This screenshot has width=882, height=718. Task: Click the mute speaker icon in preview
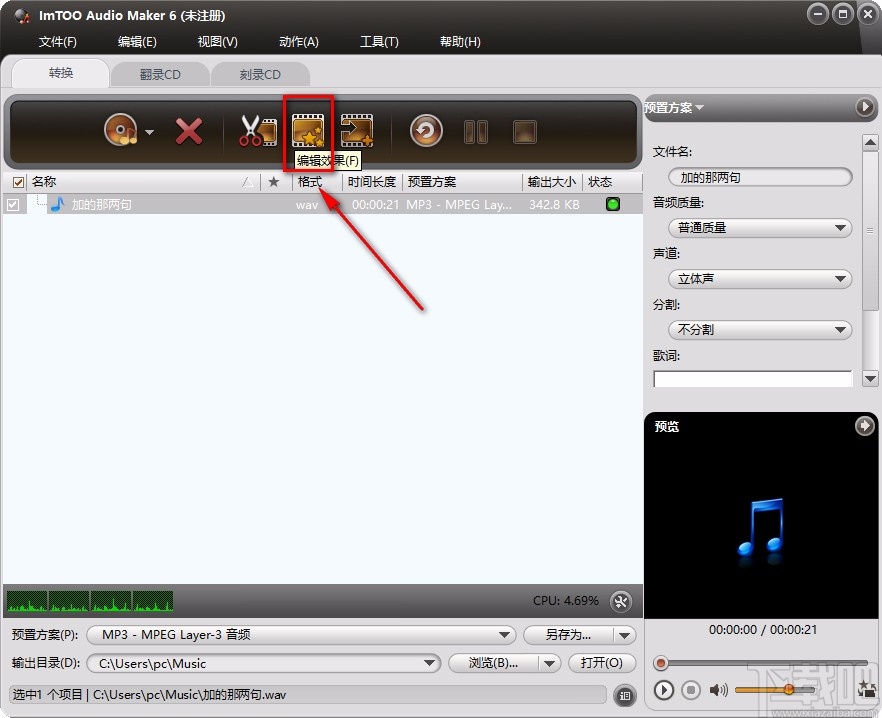pos(716,690)
